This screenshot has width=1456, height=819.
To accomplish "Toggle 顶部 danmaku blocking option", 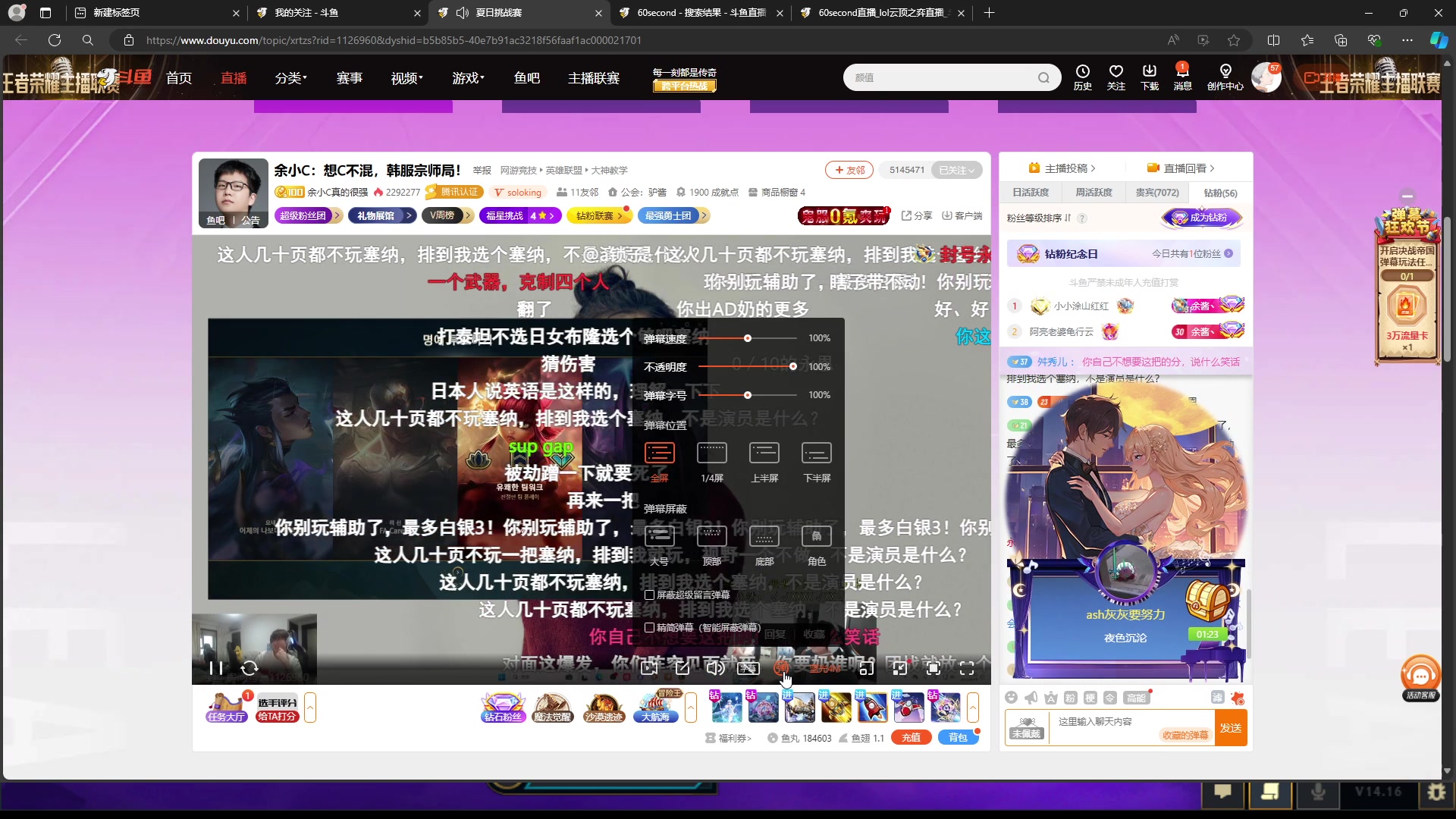I will click(x=712, y=544).
